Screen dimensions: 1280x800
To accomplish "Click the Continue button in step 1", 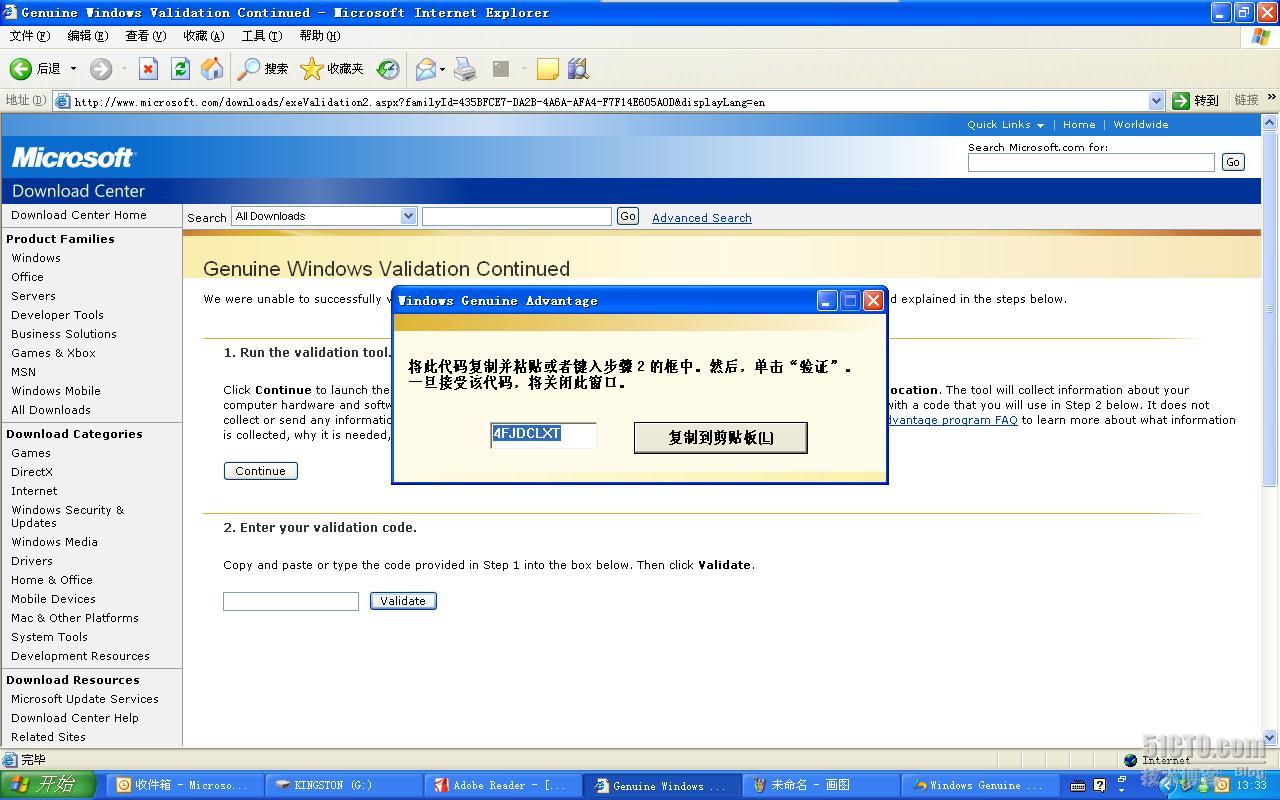I will pyautogui.click(x=260, y=471).
